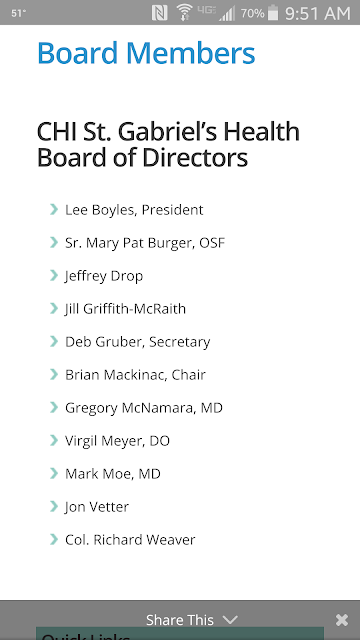Select Brian Mackinac, Chair entry

tap(135, 375)
